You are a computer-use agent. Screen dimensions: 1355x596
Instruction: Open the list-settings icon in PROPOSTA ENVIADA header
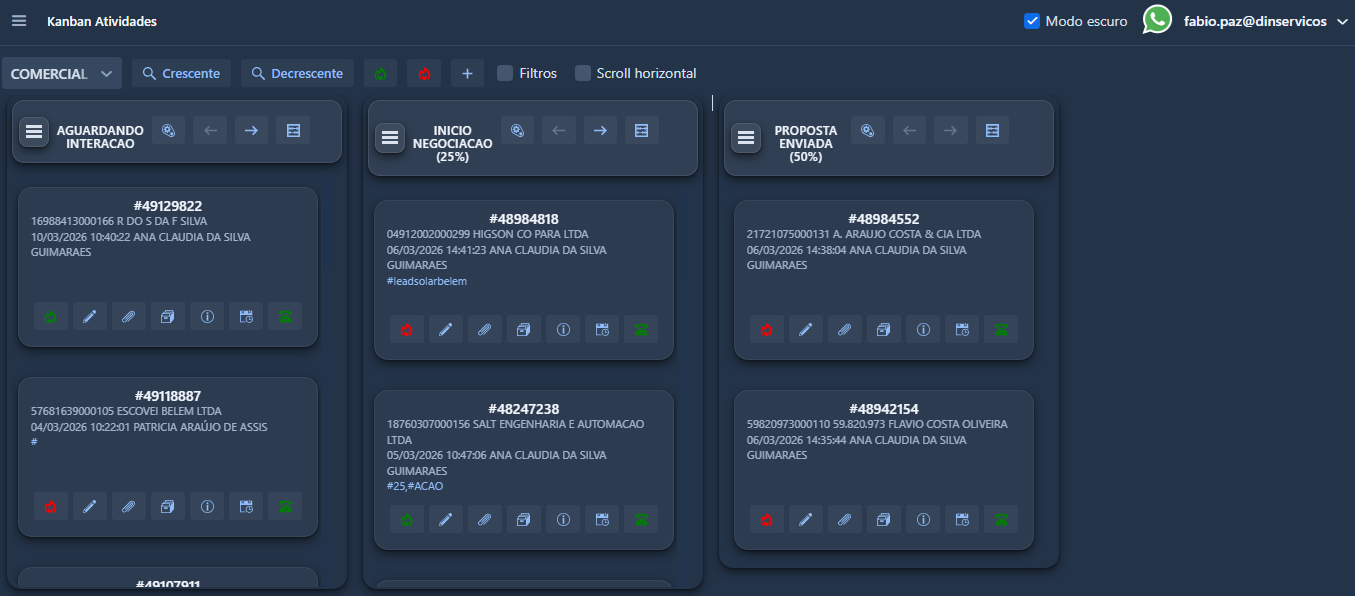point(992,130)
